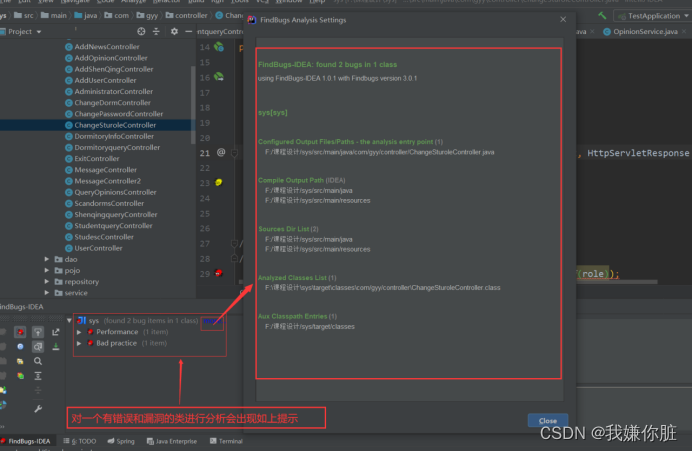Click the magnifier search icon in FindBugs panel
This screenshot has height=452, width=693.
pos(38,361)
